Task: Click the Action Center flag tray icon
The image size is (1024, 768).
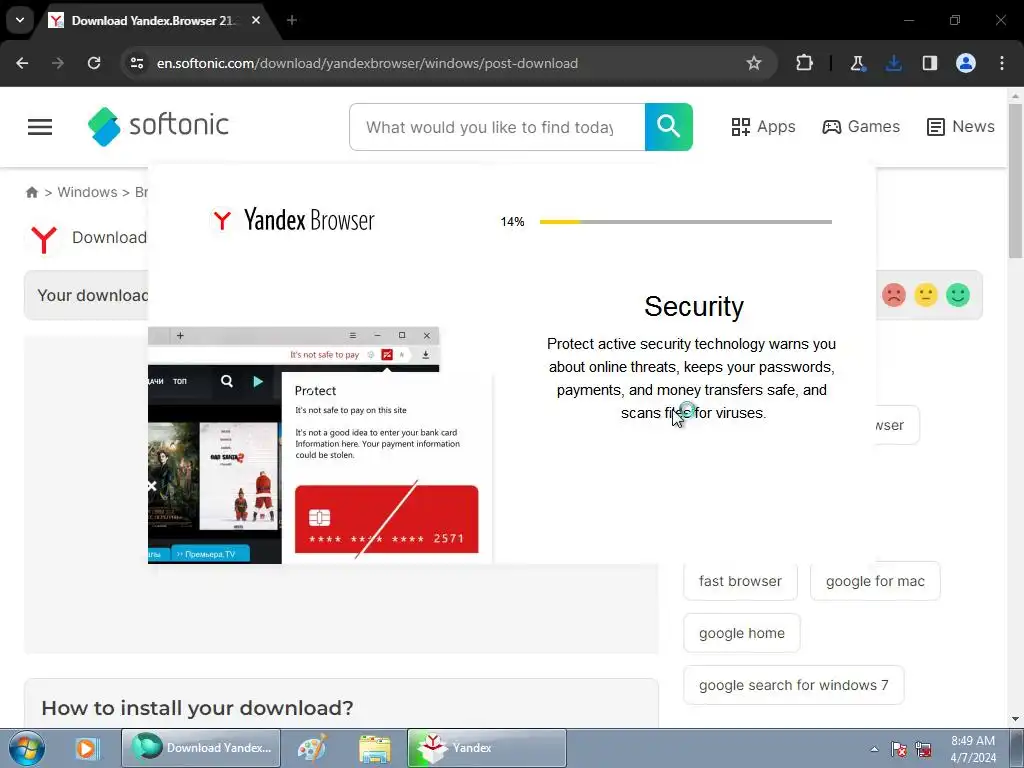Action: (899, 749)
